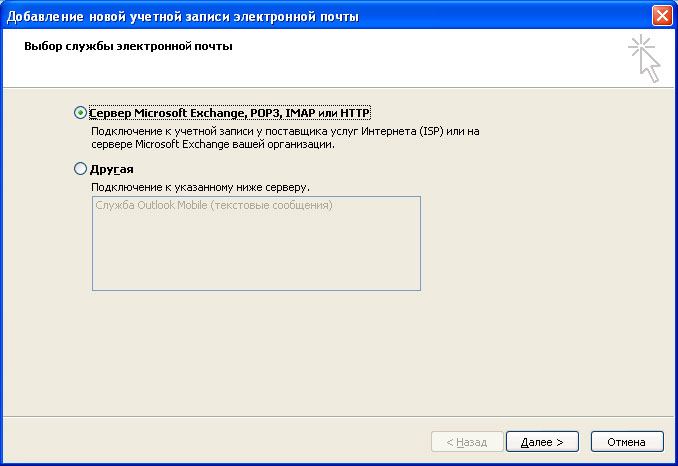This screenshot has height=466, width=678.
Task: Click the "Подключение к учетной записи у поставщика" description
Action: pos(285,131)
